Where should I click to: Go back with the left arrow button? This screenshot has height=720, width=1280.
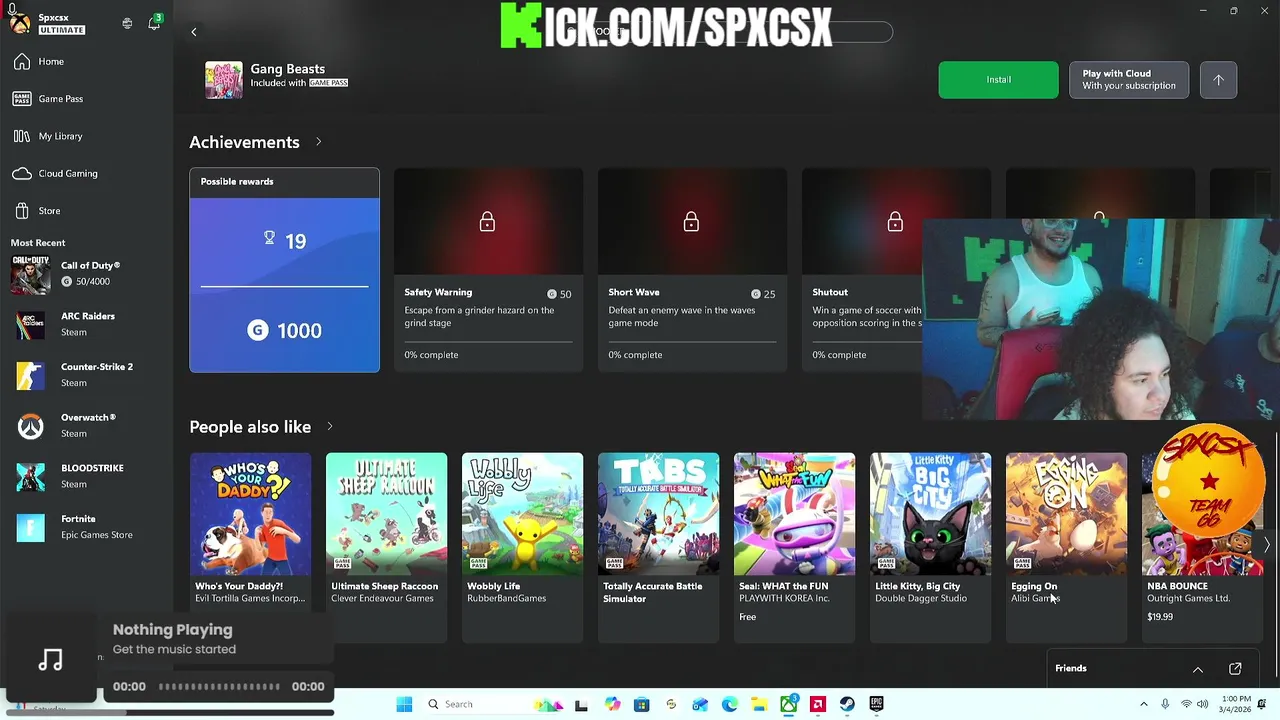point(194,32)
